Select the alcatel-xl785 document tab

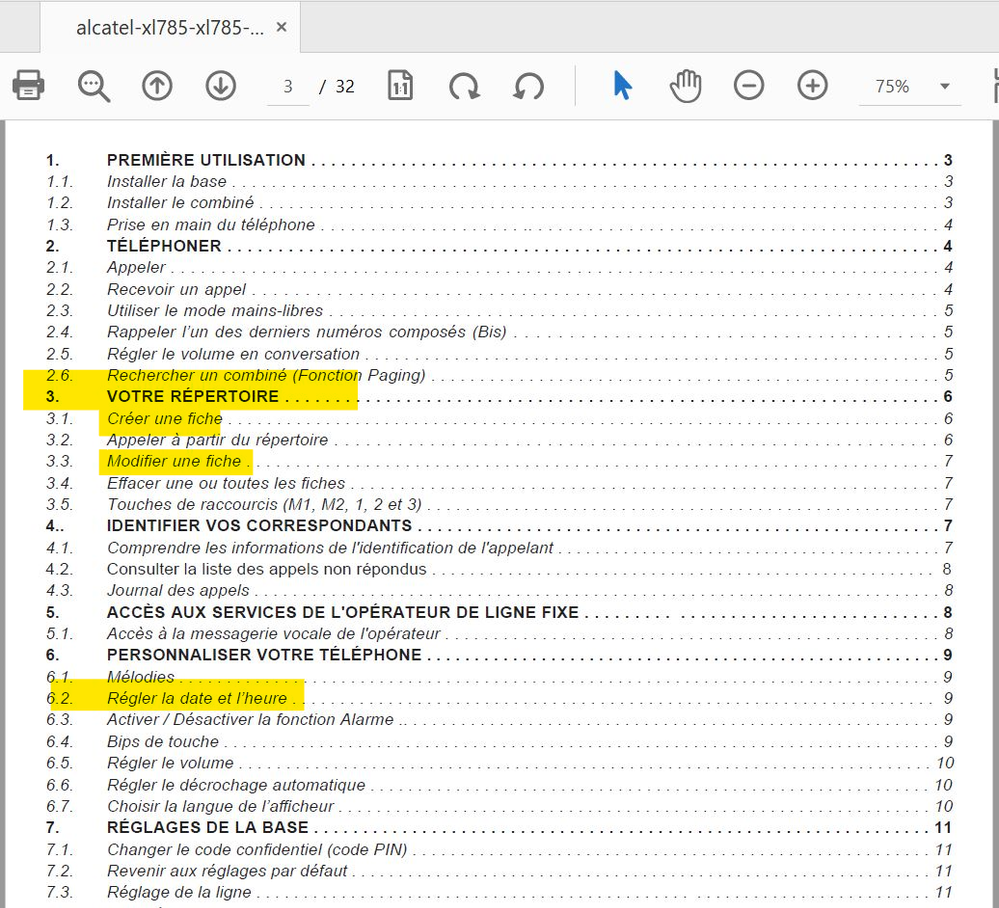pyautogui.click(x=168, y=28)
